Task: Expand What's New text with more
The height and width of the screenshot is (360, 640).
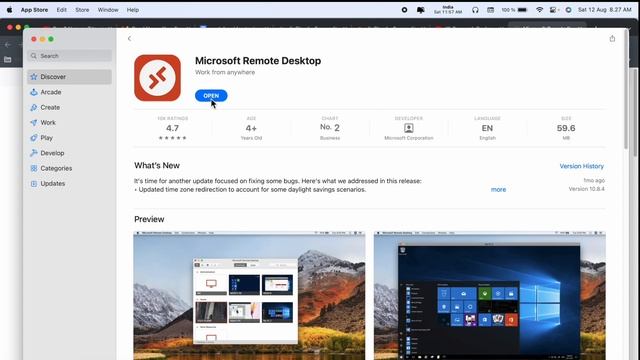Action: [498, 189]
